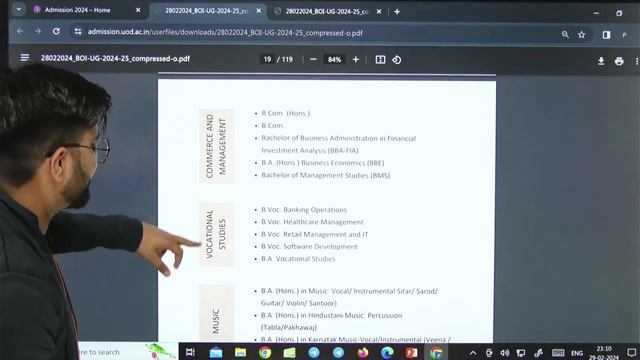Click the ENG language indicator
Screen dimensions: 640x360
tap(576, 353)
